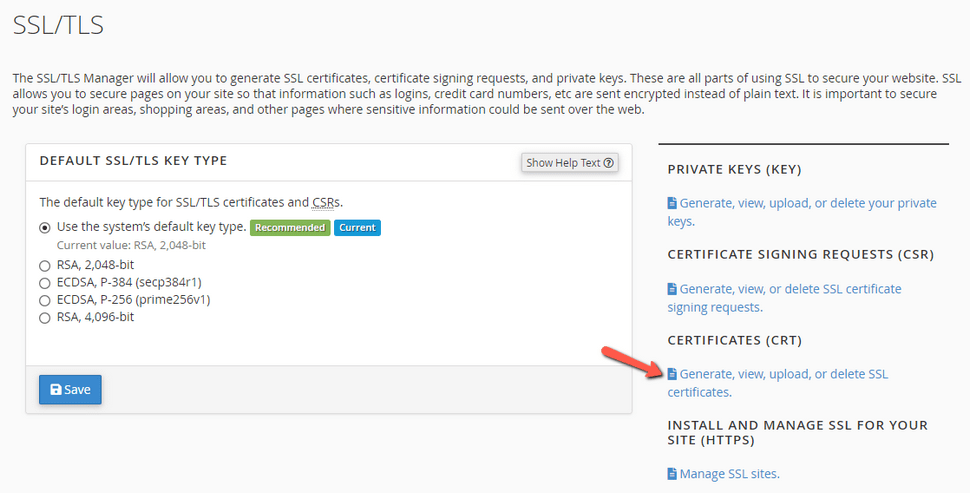Select the RSA, 2,048-bit radio option

(45, 266)
